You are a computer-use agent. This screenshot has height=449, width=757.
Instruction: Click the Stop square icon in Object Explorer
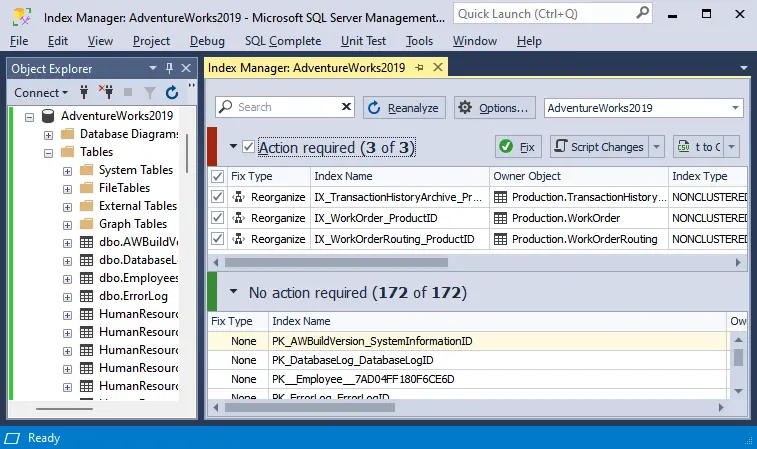128,92
